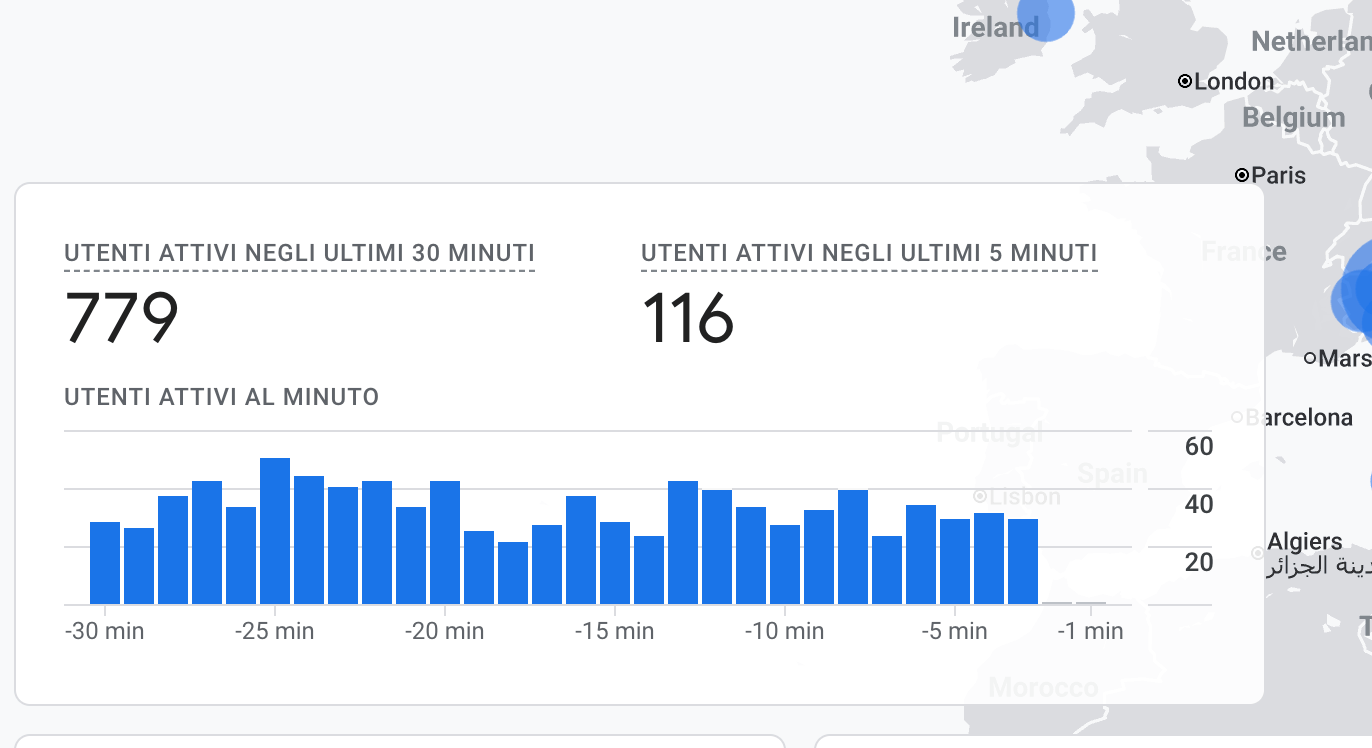The height and width of the screenshot is (748, 1372).
Task: Click the chart bar above the -15 min tick
Action: 615,563
